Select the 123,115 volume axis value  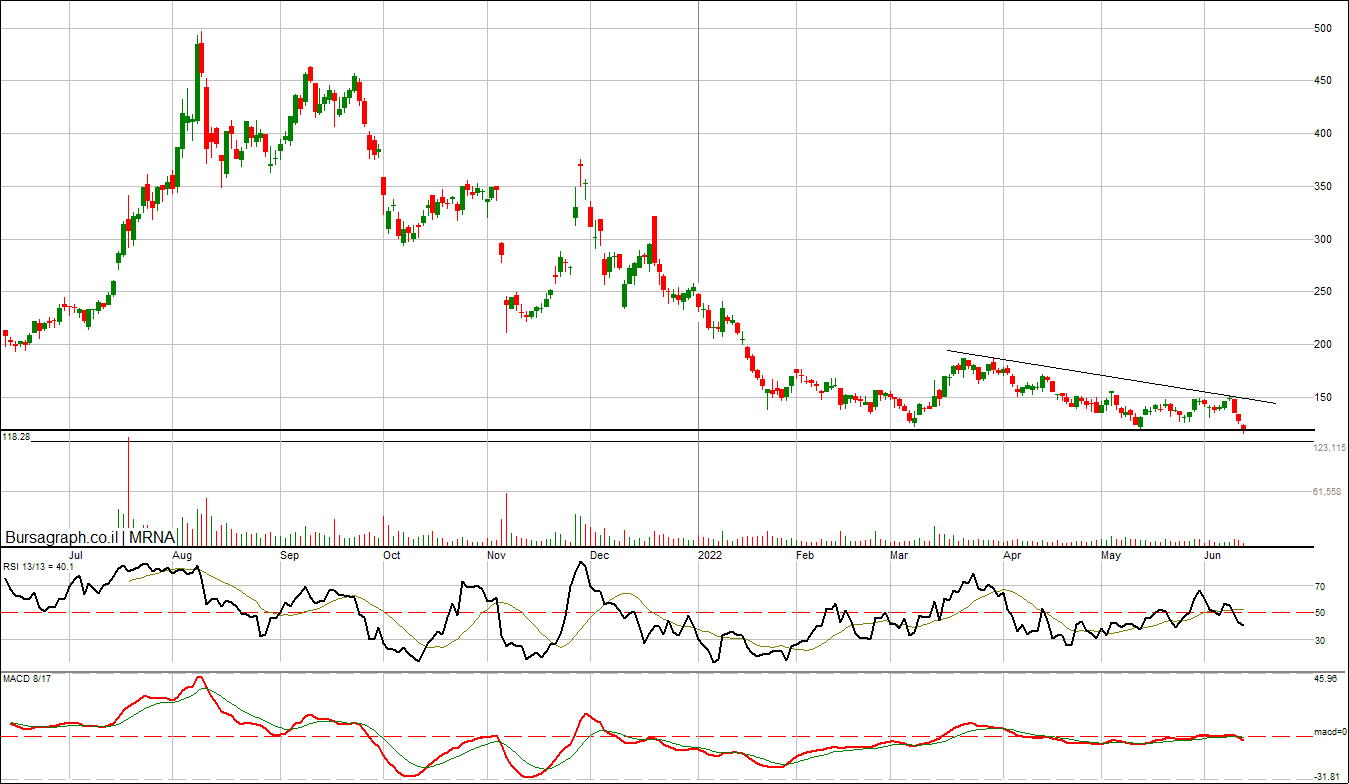(1329, 448)
